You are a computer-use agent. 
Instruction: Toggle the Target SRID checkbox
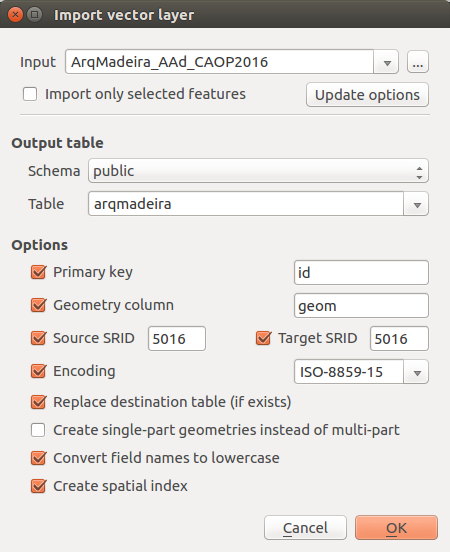[x=263, y=338]
